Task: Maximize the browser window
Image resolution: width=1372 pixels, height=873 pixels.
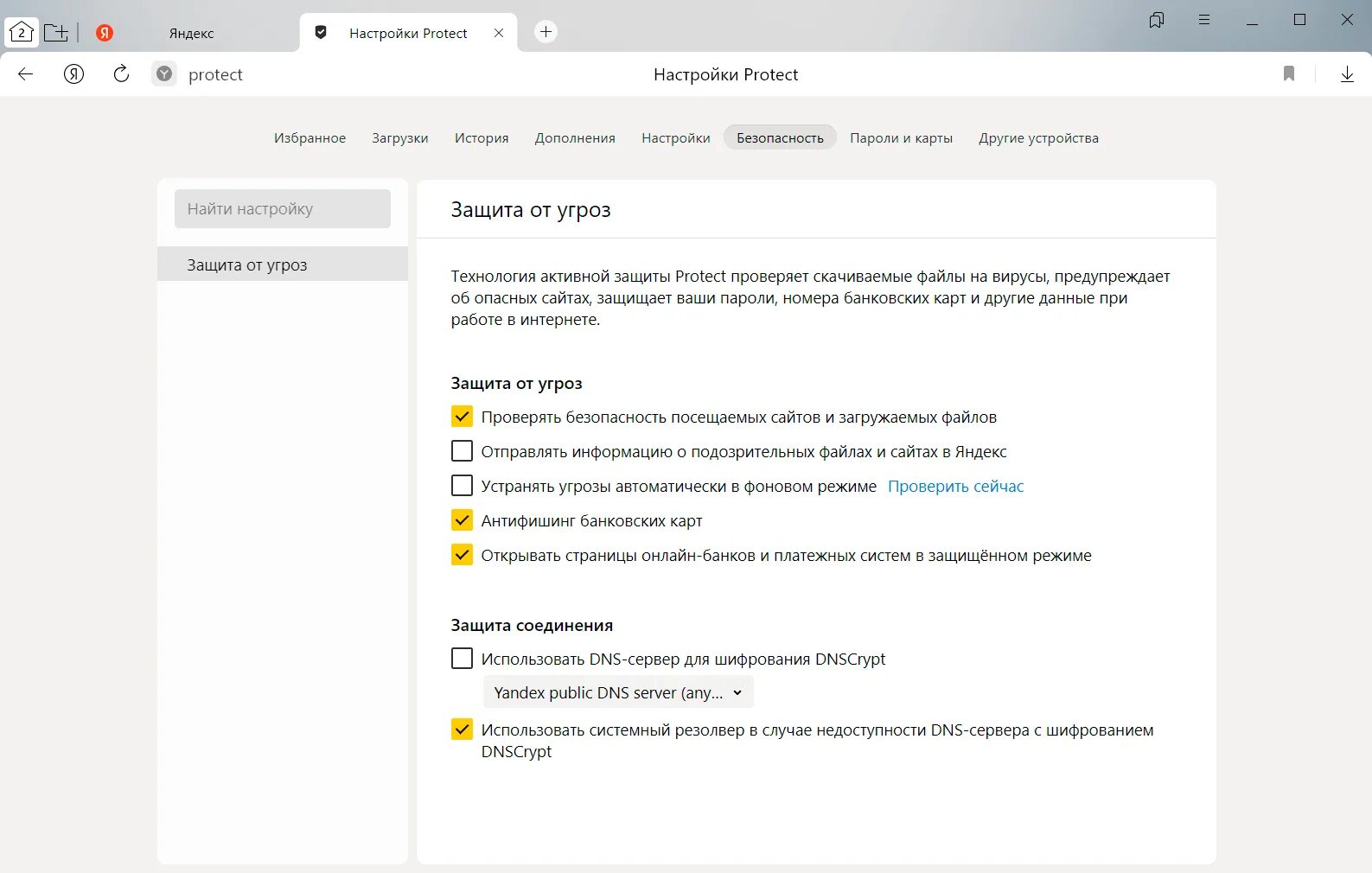Action: tap(1299, 20)
